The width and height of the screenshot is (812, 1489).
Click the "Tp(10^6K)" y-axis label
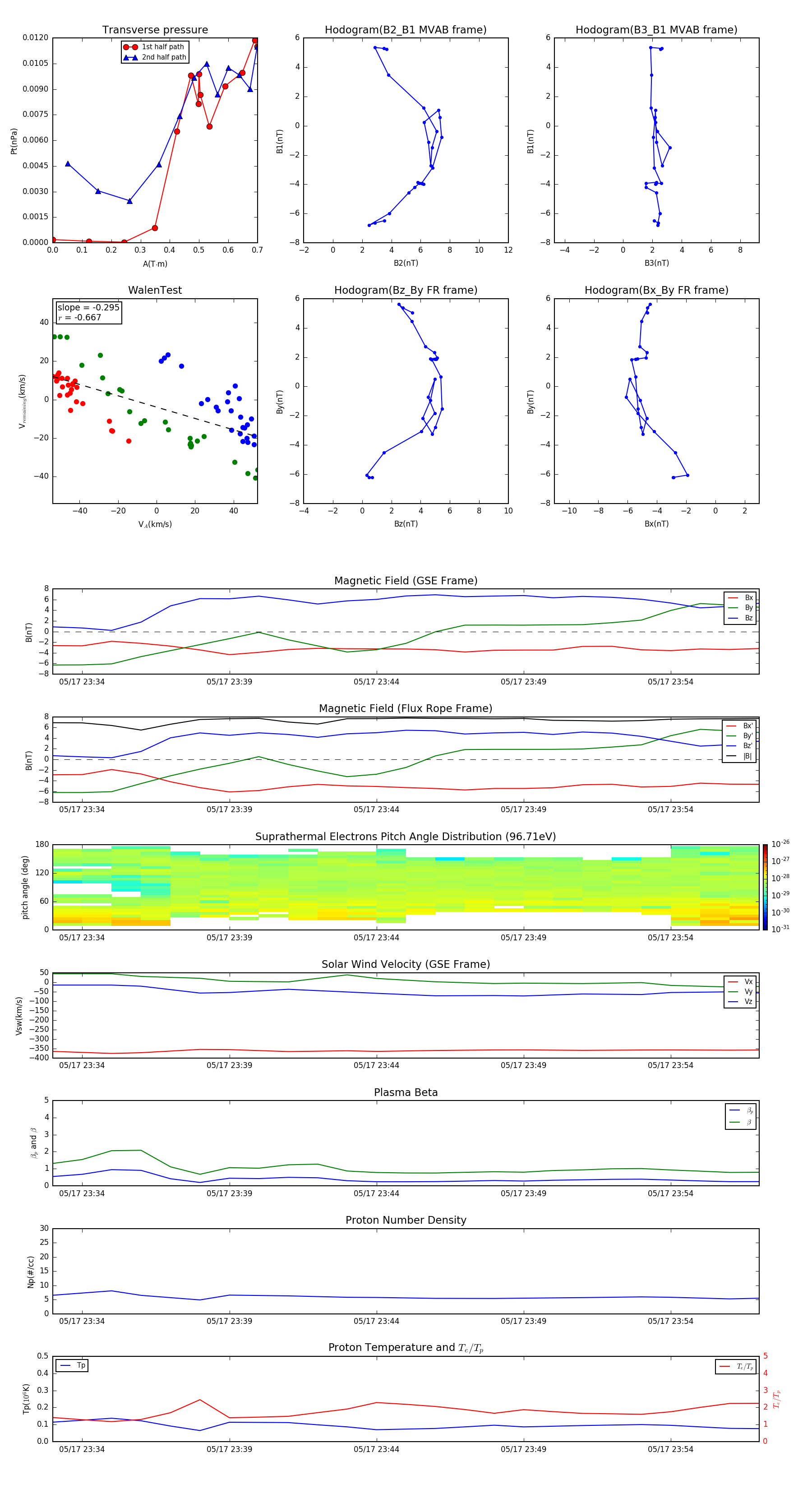(x=26, y=1399)
